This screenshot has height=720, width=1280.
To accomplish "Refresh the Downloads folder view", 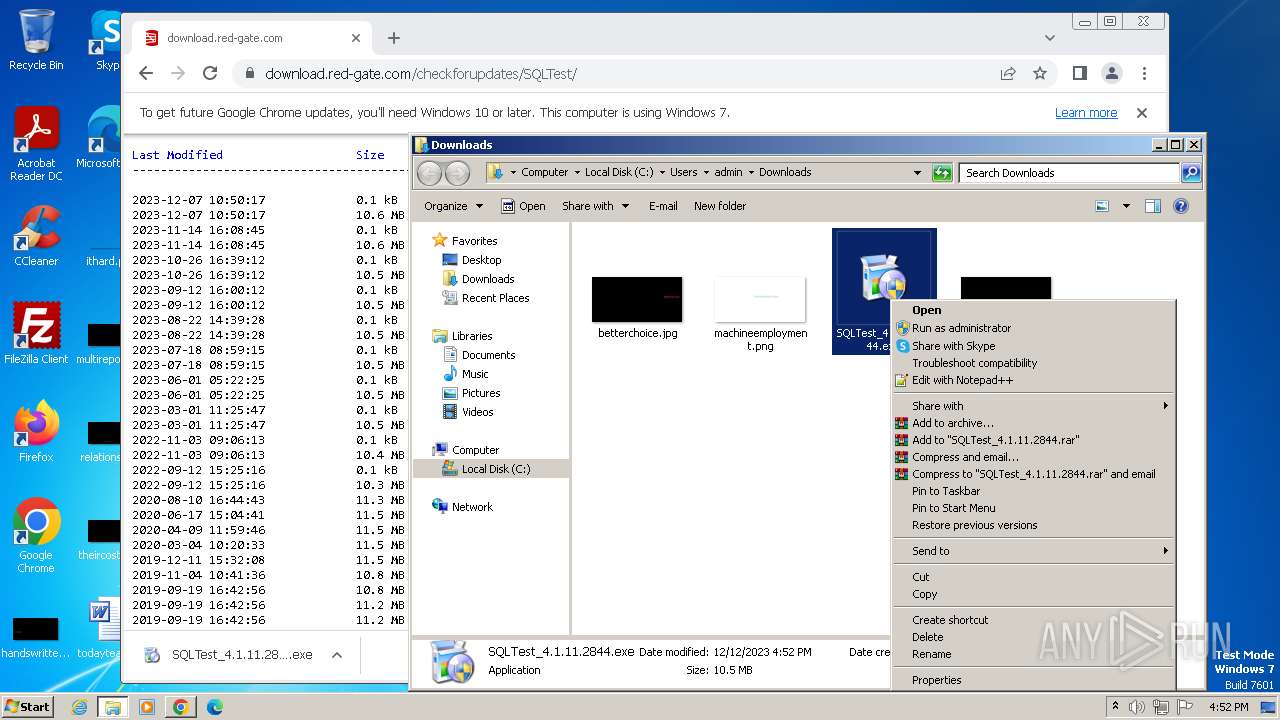I will [942, 173].
